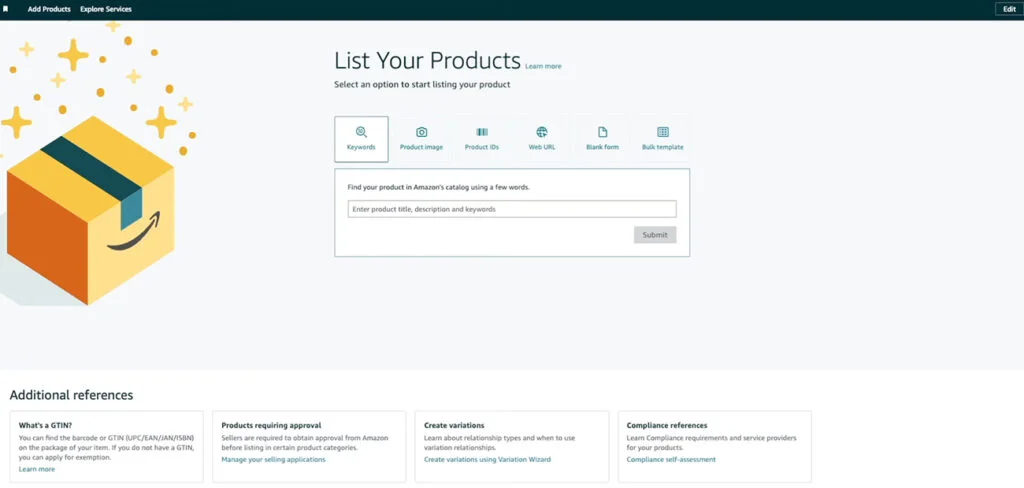Click the Submit button
The image size is (1024, 488).
coord(655,235)
